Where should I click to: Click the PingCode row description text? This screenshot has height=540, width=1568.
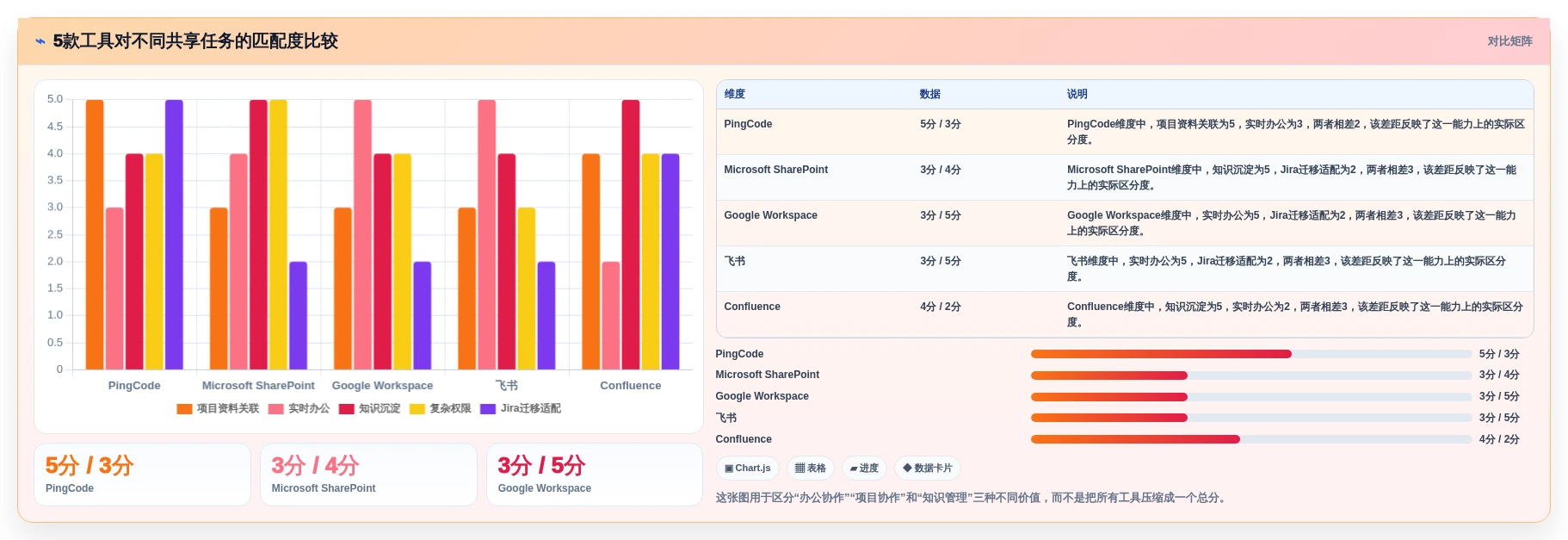(x=1296, y=132)
